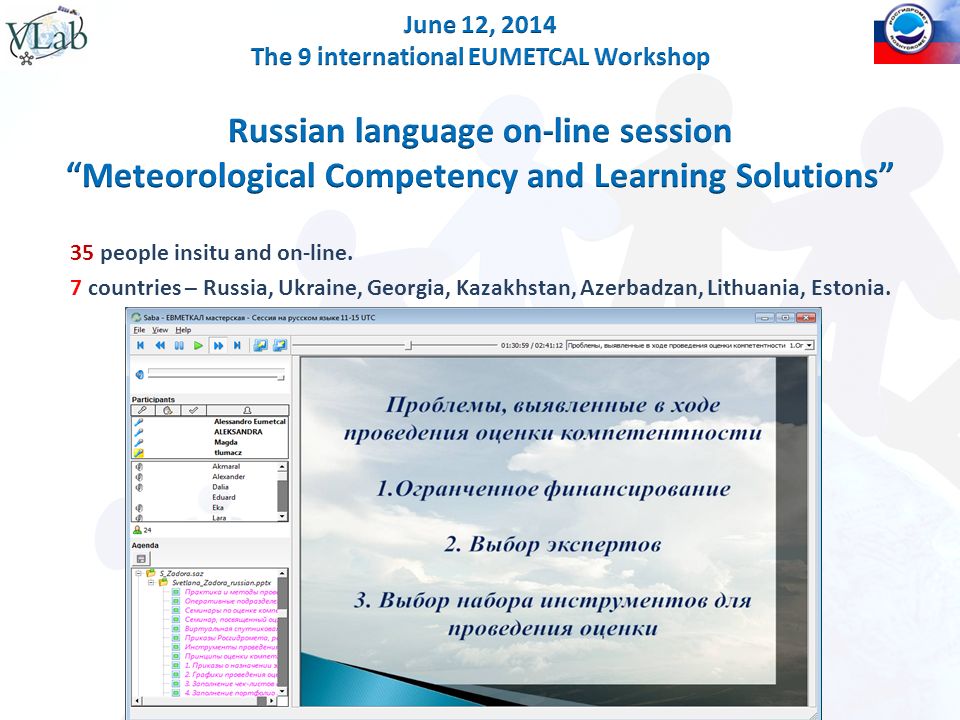Click the S_Zadora.saz folder icon
The height and width of the screenshot is (720, 960).
point(151,573)
